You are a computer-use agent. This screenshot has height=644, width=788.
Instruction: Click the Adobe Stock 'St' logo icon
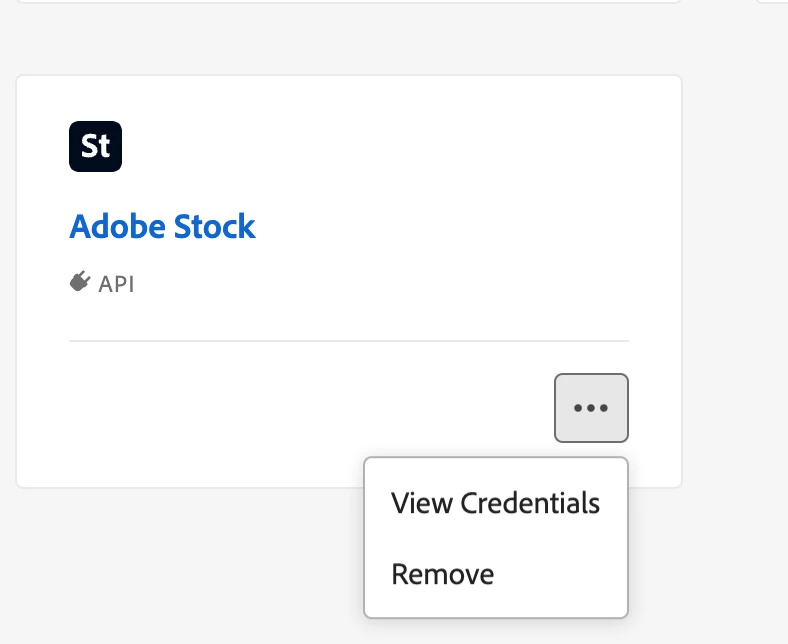(x=95, y=146)
